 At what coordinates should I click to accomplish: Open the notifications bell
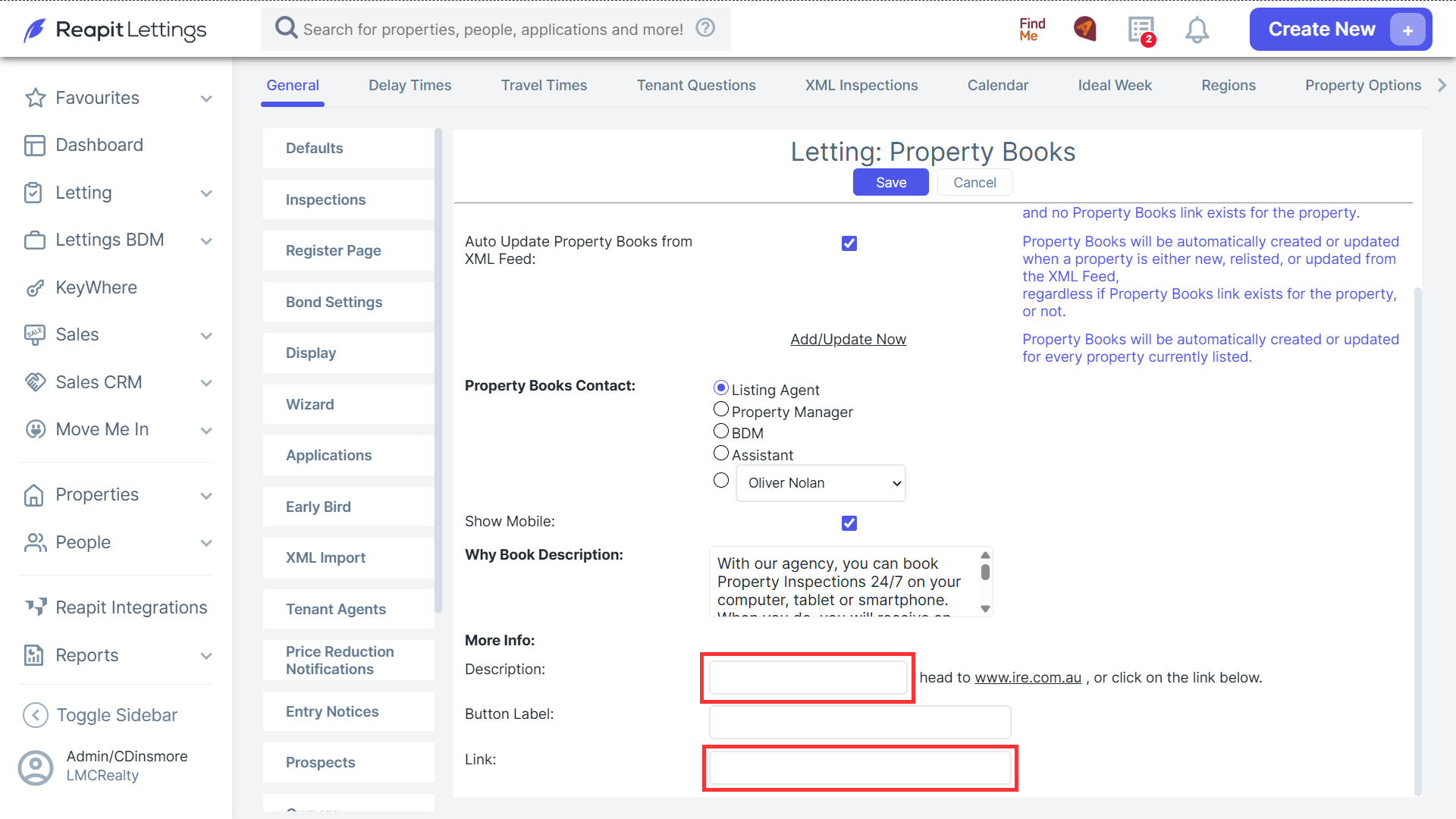point(1197,30)
